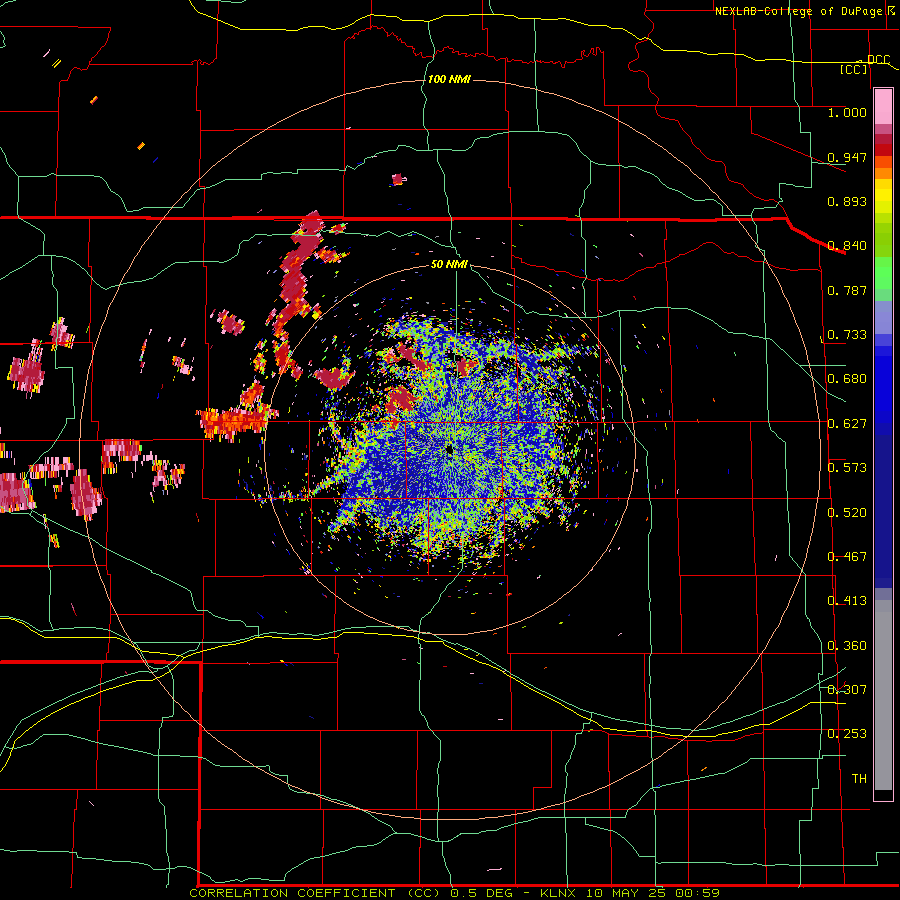Viewport: 900px width, 900px height.
Task: Pick the bright green segment of color bar
Action: point(883,273)
